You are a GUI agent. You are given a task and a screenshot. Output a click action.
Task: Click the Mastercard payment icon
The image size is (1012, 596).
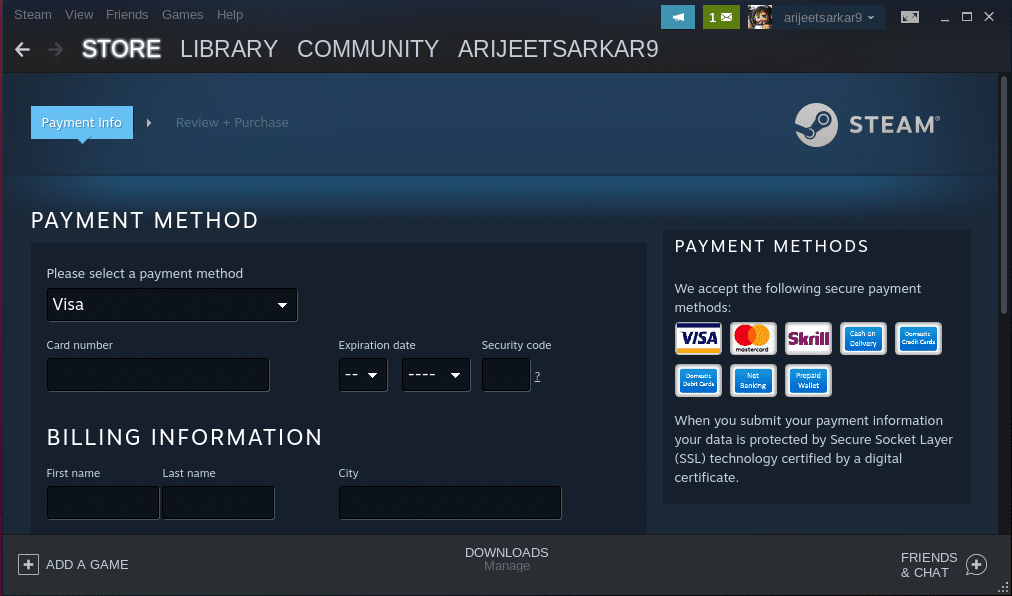pyautogui.click(x=753, y=338)
